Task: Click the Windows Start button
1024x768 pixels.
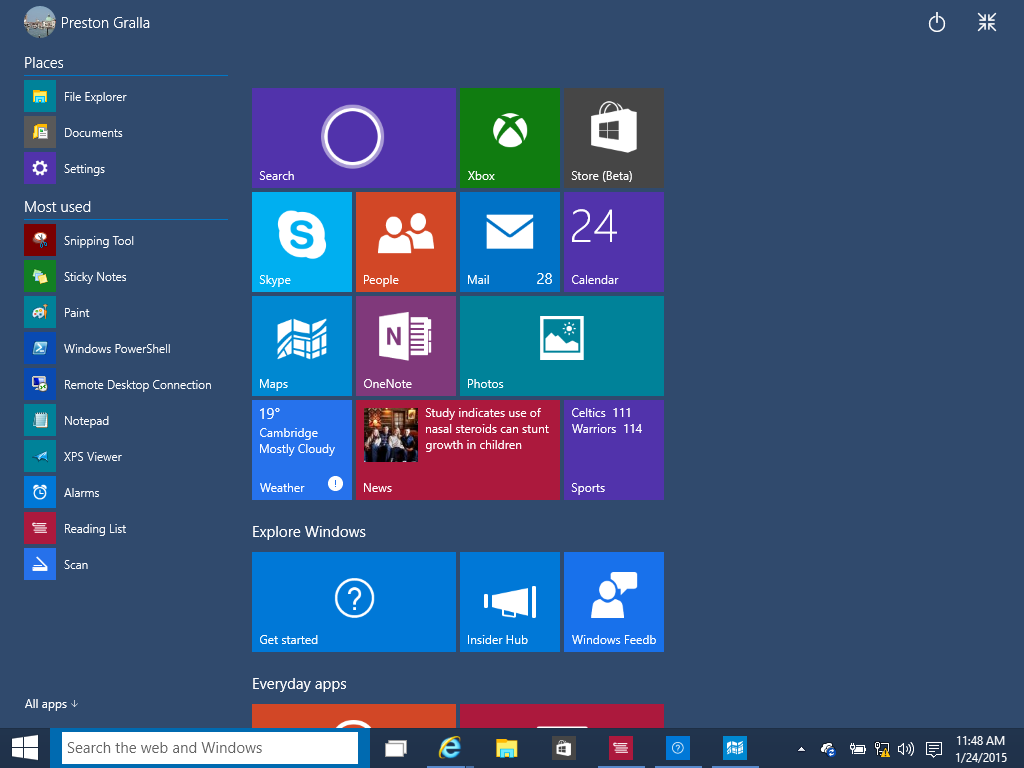Action: 25,748
